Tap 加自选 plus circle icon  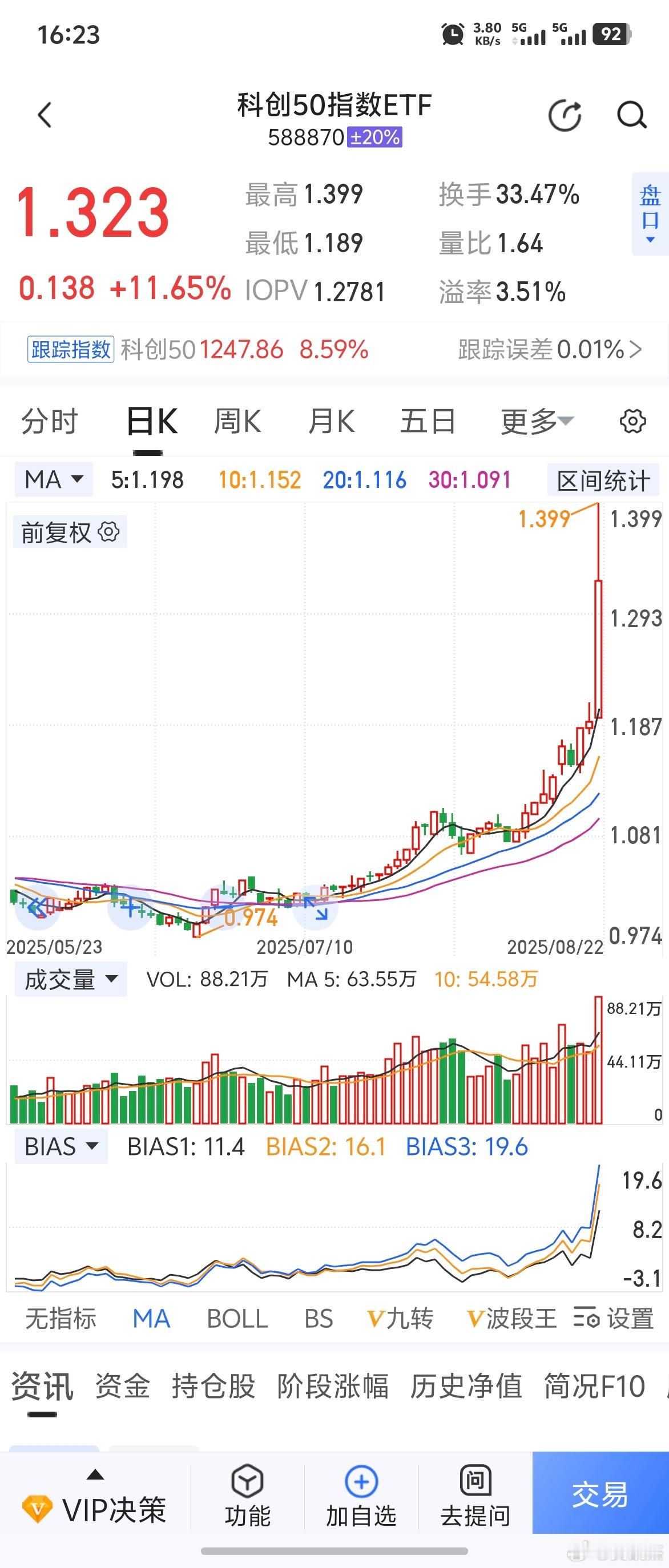point(361,1481)
